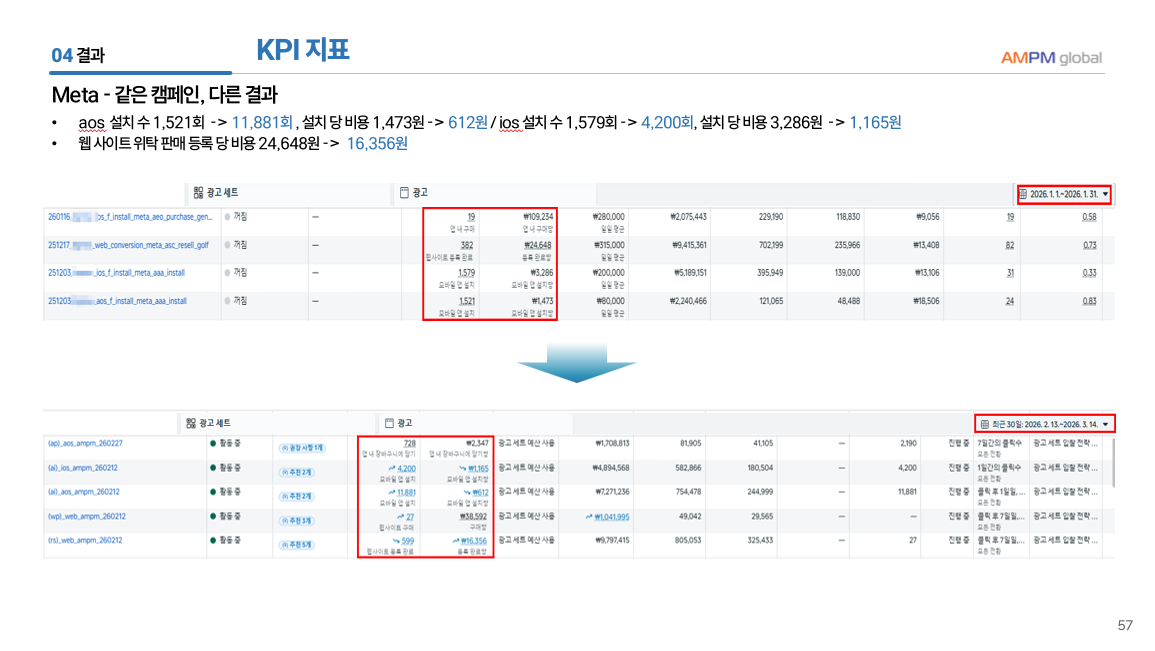Toggle 활동 중 status for (rs)_web_ampm_260212
The width and height of the screenshot is (1155, 651).
213,540
